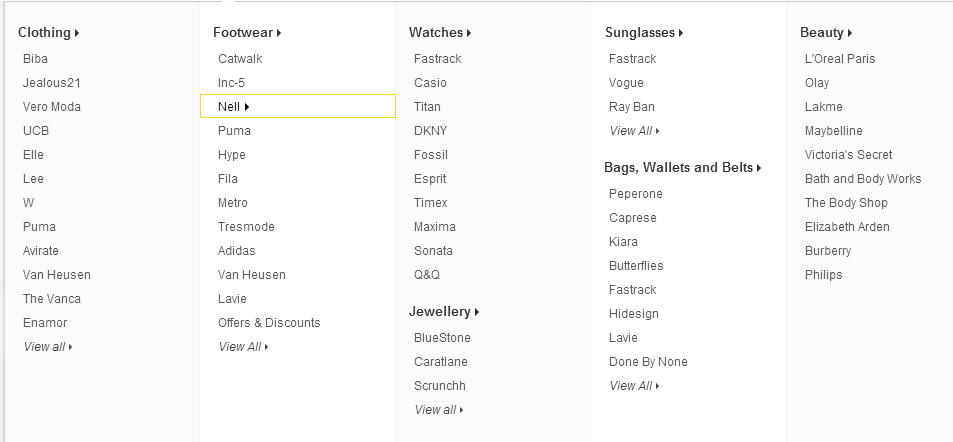View all Footwear brands
This screenshot has width=953, height=442.
[x=243, y=347]
